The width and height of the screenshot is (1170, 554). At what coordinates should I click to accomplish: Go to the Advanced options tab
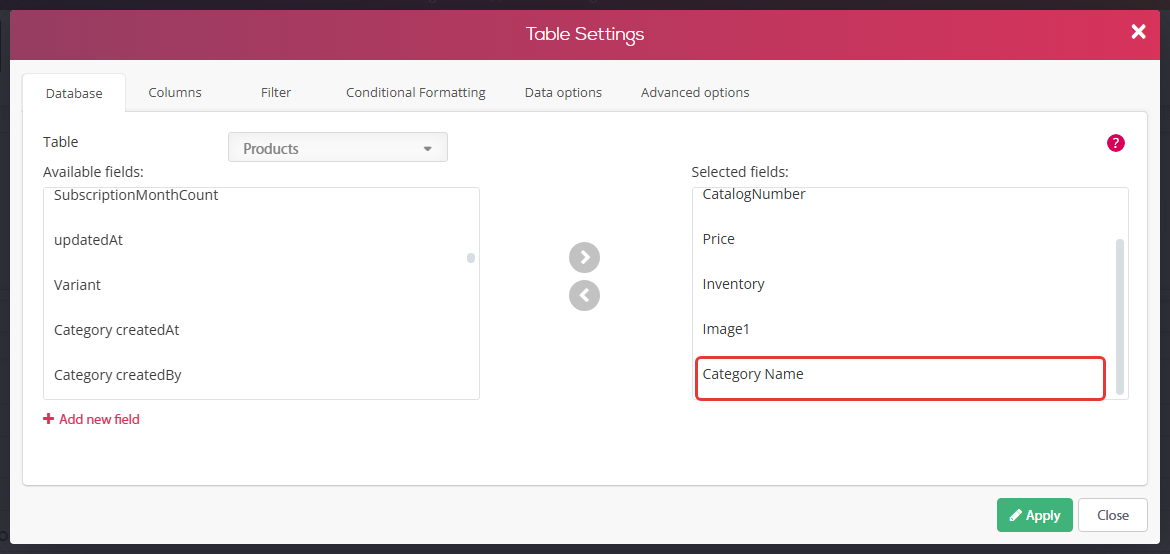point(695,93)
